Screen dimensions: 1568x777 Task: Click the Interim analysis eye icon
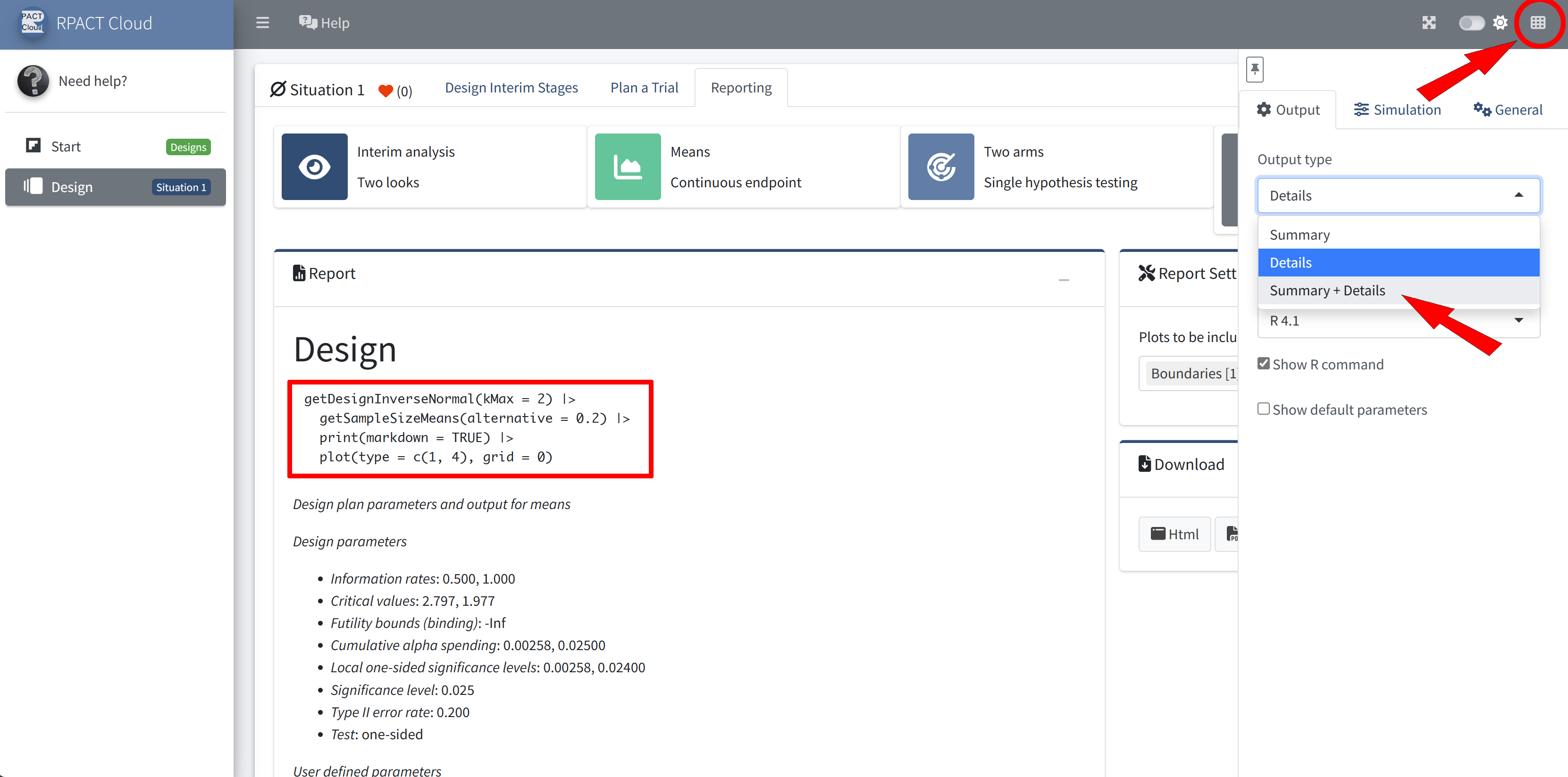314,167
